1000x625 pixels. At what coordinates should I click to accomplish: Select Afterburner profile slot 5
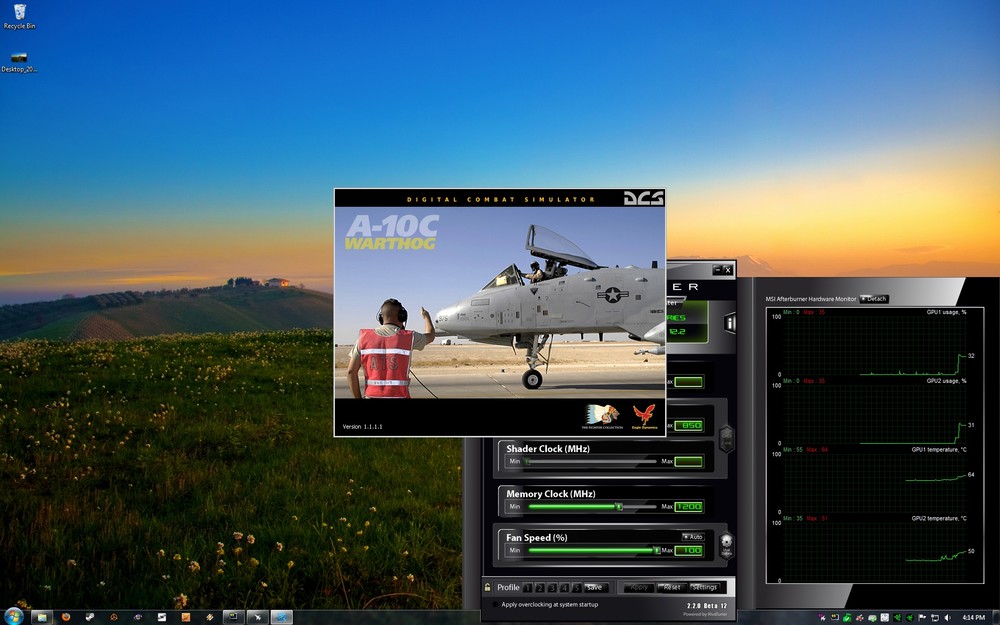[577, 587]
